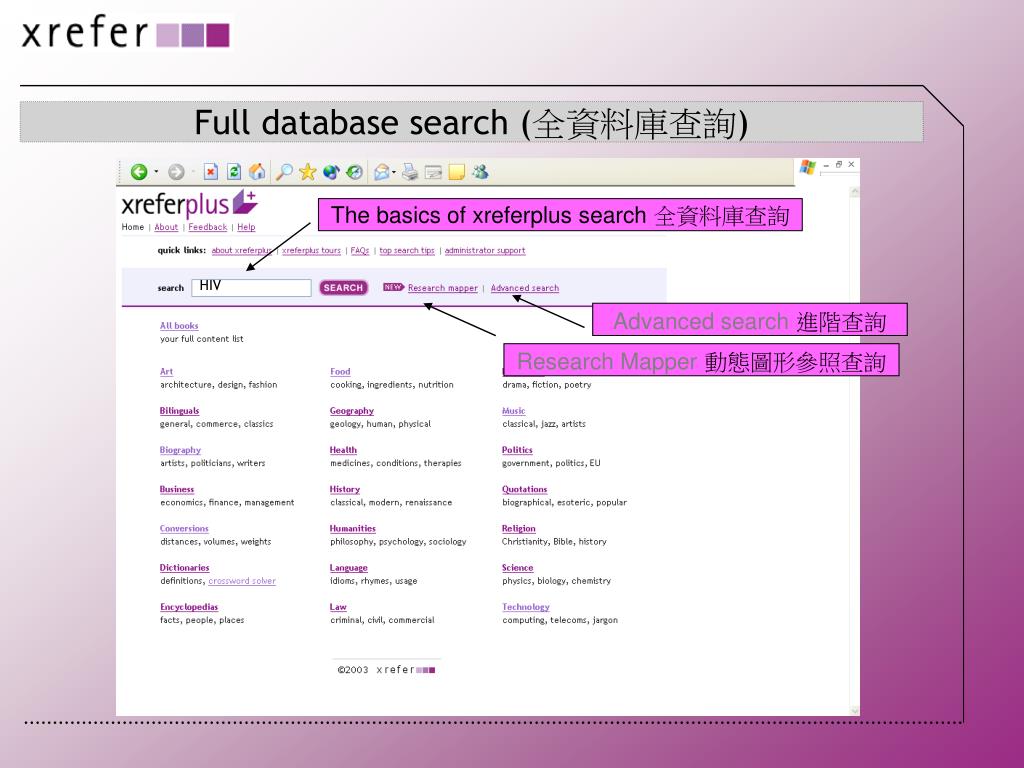Click the search box containing HIV

point(251,287)
